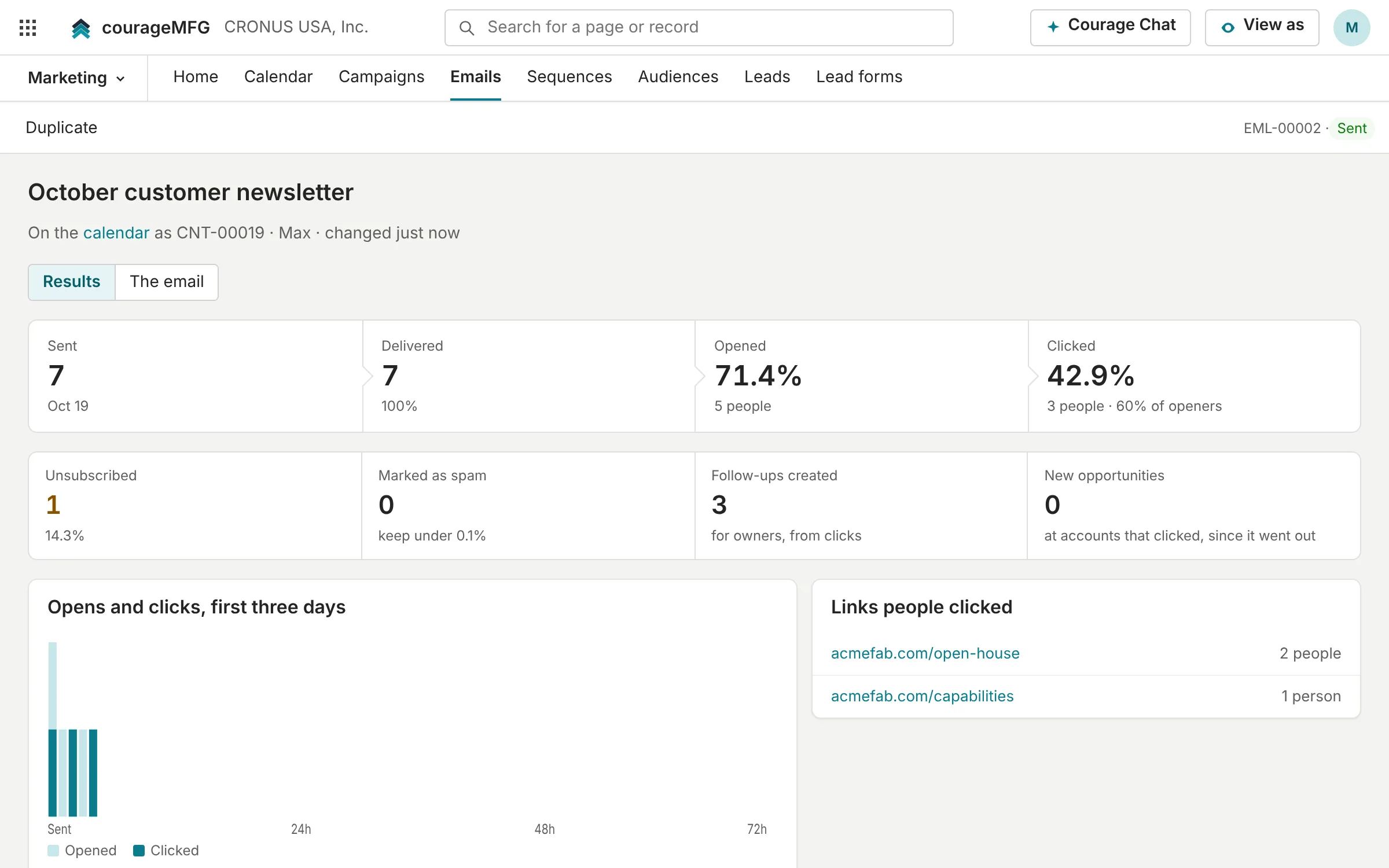Open the Leads menu item
Image resolution: width=1389 pixels, height=868 pixels.
[x=767, y=77]
